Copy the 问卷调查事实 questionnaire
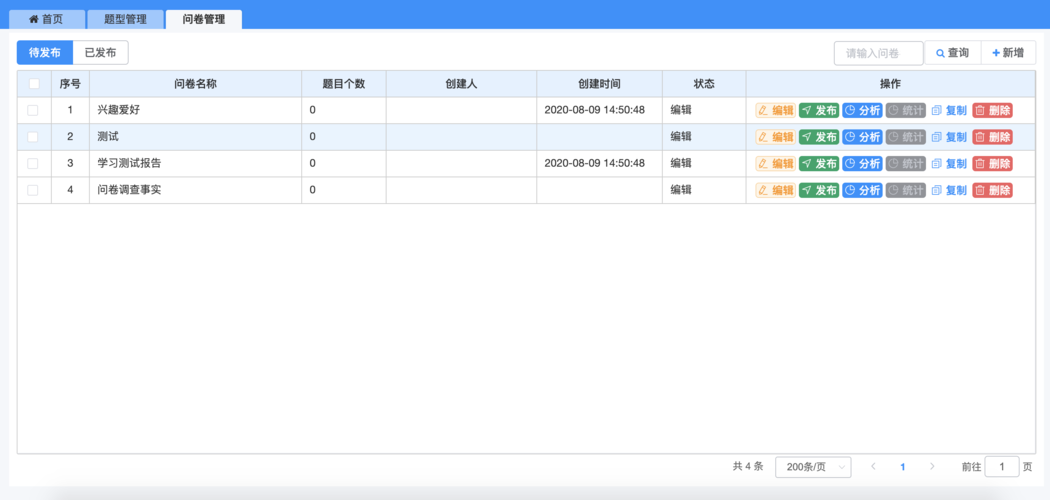Image resolution: width=1050 pixels, height=500 pixels. (x=949, y=190)
